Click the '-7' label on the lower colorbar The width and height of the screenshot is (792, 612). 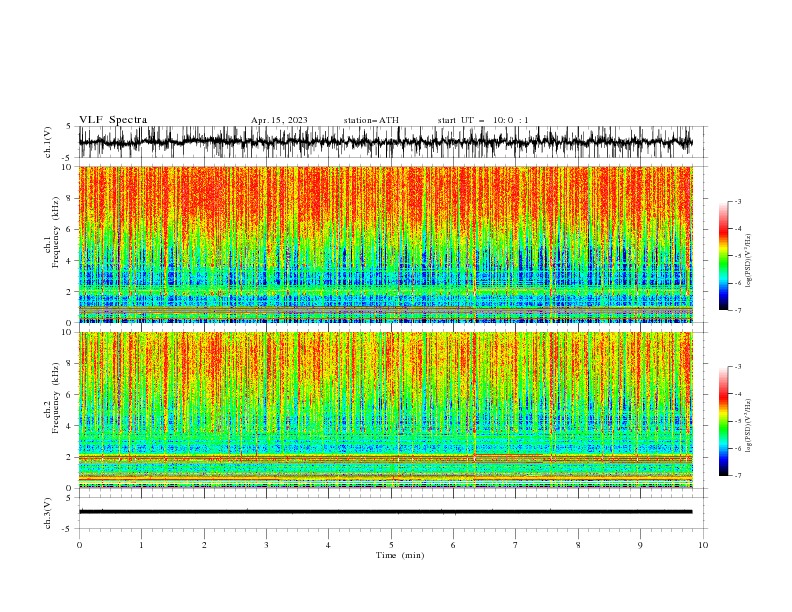pos(737,476)
